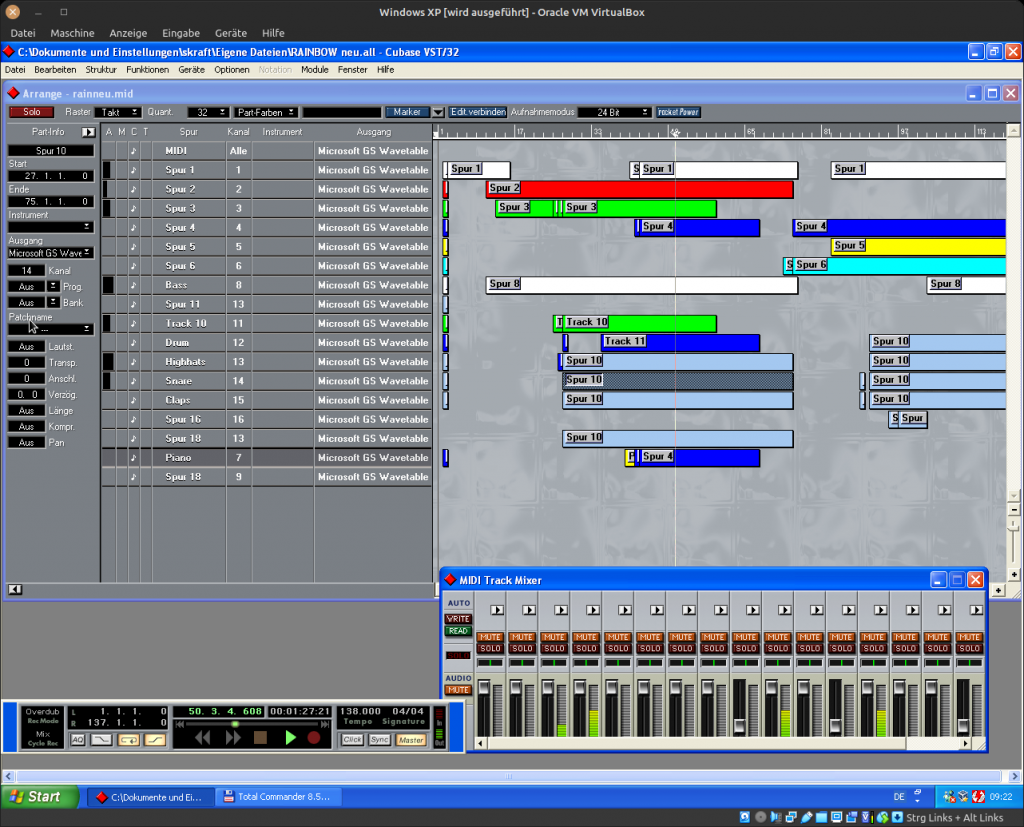Click the Edit.verbinden button
The width and height of the screenshot is (1024, 827).
pos(477,112)
